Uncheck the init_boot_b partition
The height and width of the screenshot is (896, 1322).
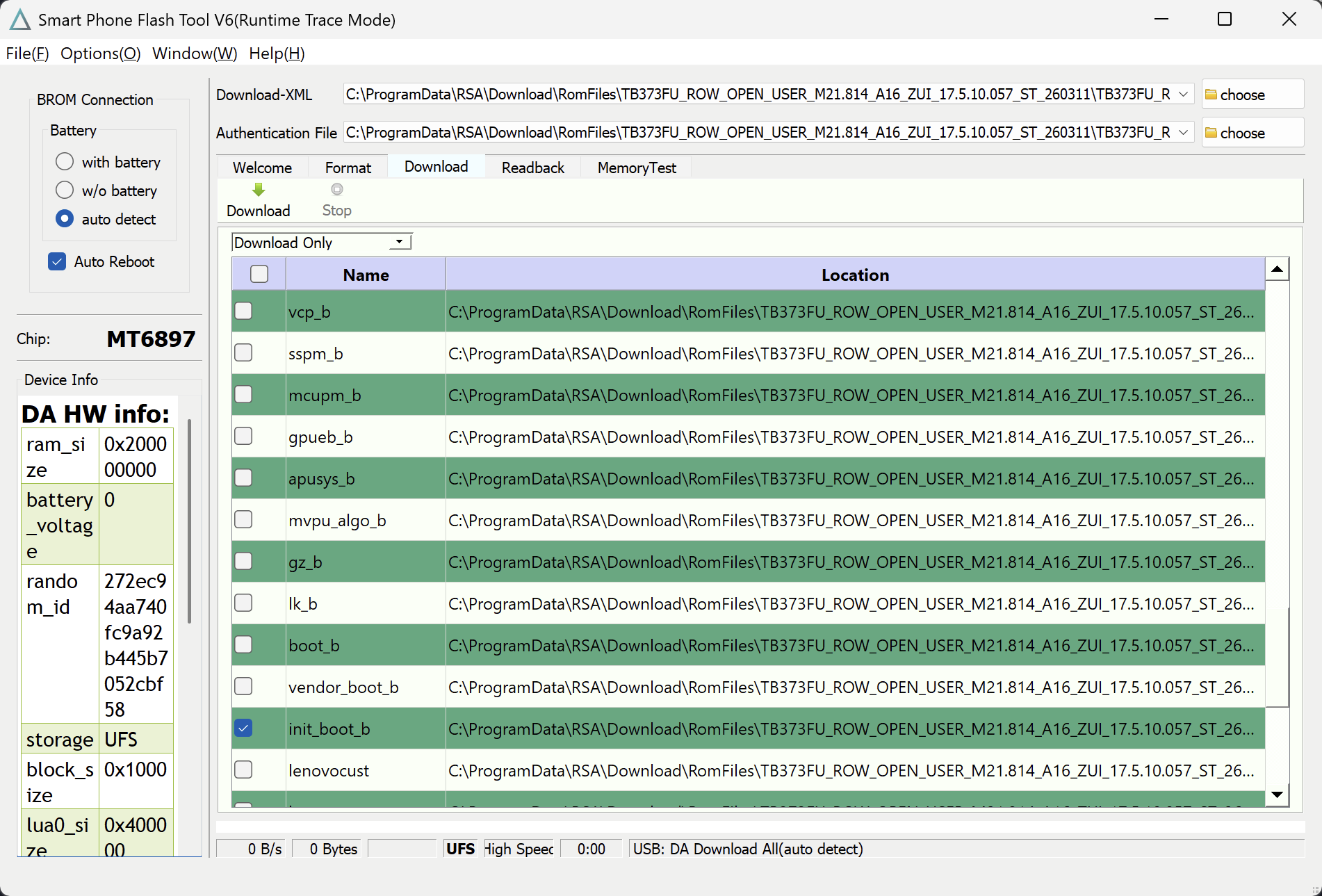pos(243,728)
